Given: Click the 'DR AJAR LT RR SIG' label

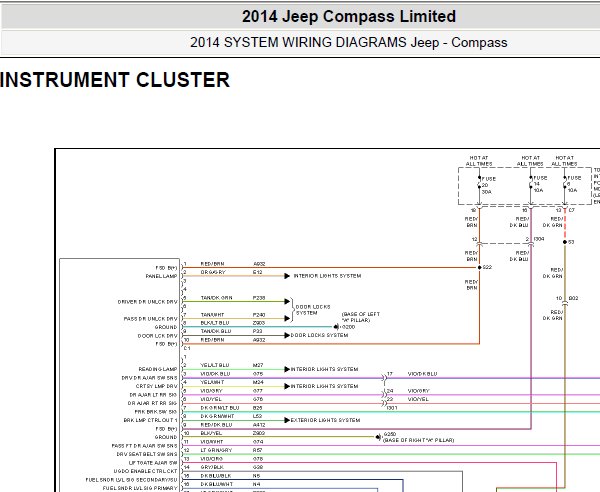Looking at the screenshot, I should [153, 395].
